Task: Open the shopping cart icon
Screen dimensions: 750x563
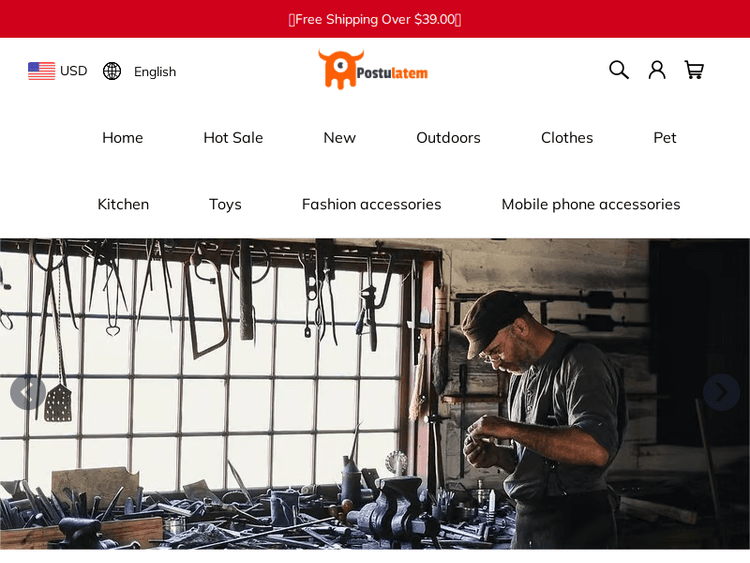Action: click(694, 70)
